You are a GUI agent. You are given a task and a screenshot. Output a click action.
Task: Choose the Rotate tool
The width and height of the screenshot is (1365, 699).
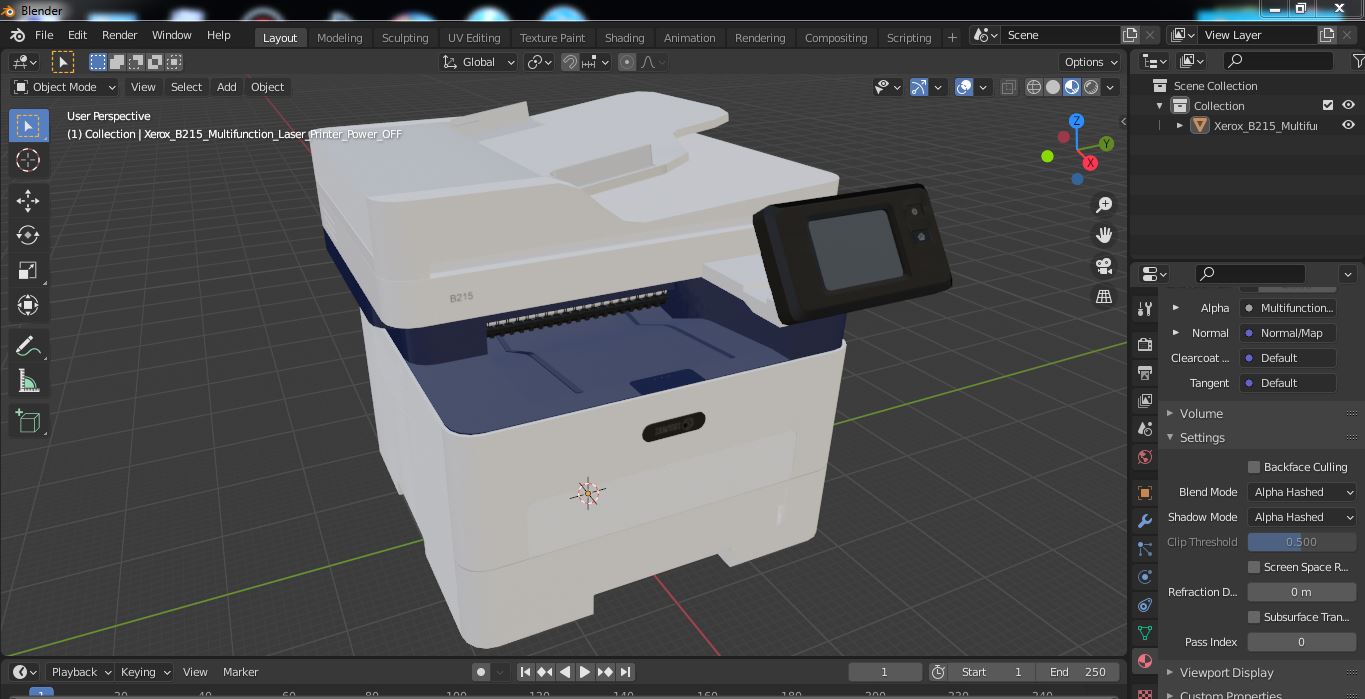[x=28, y=235]
